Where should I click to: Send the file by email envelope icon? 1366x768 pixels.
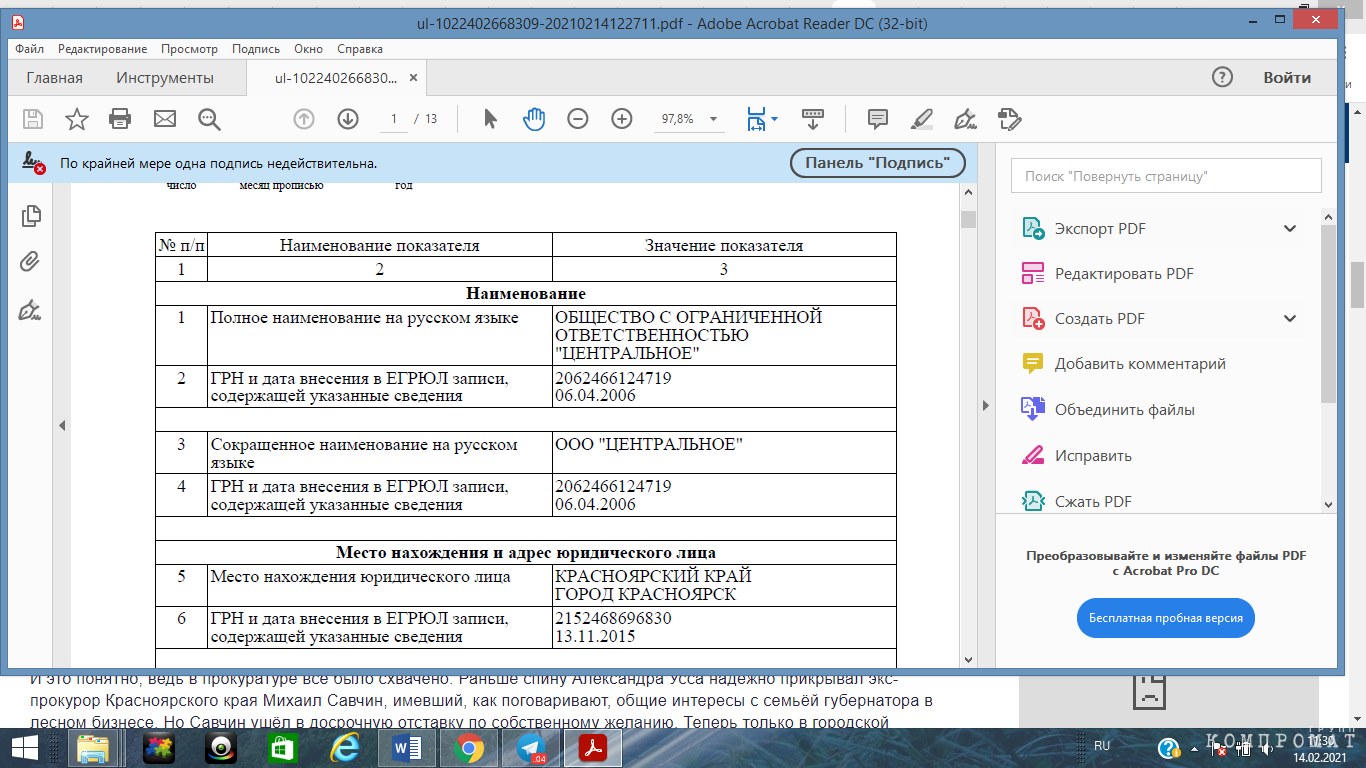(164, 119)
